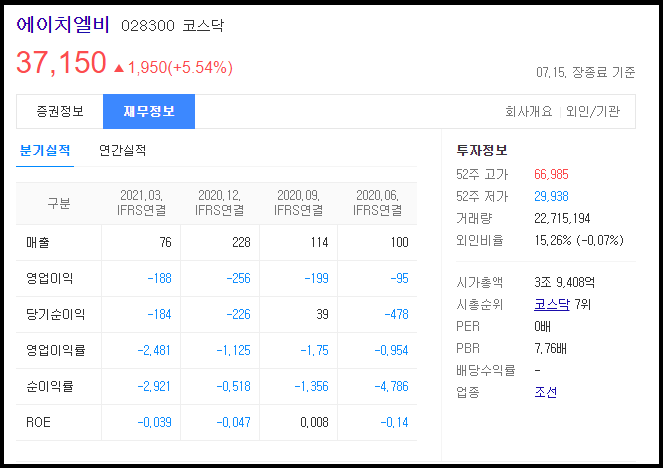Image resolution: width=663 pixels, height=468 pixels.
Task: Click the PER value 0배
Action: 542,326
